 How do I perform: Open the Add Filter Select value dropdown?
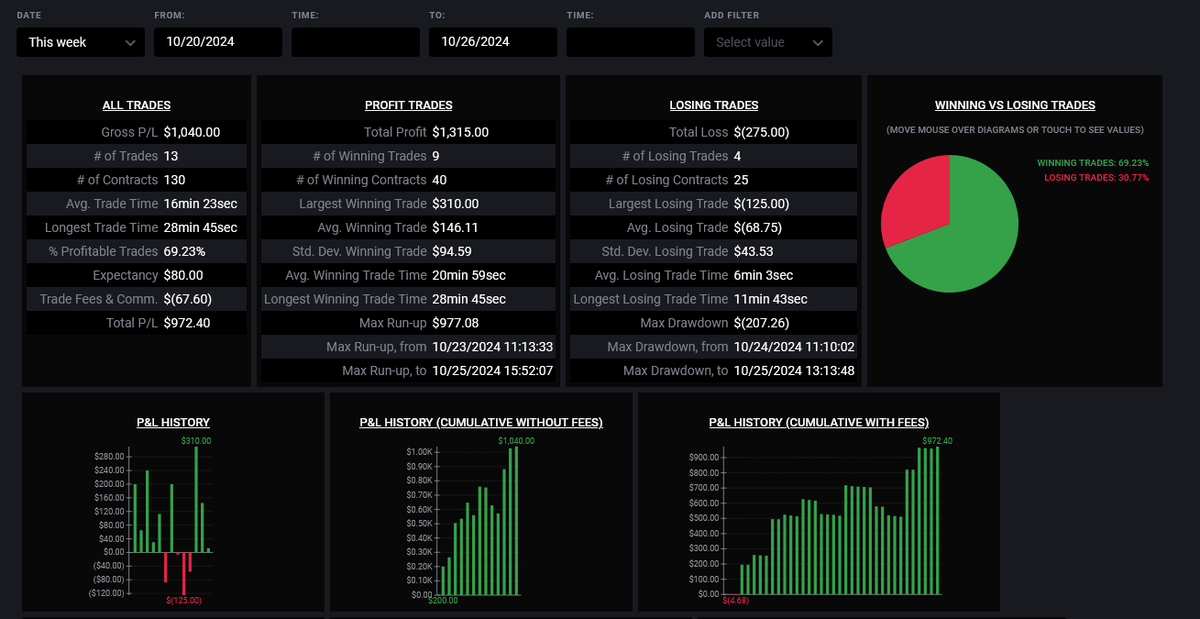768,42
